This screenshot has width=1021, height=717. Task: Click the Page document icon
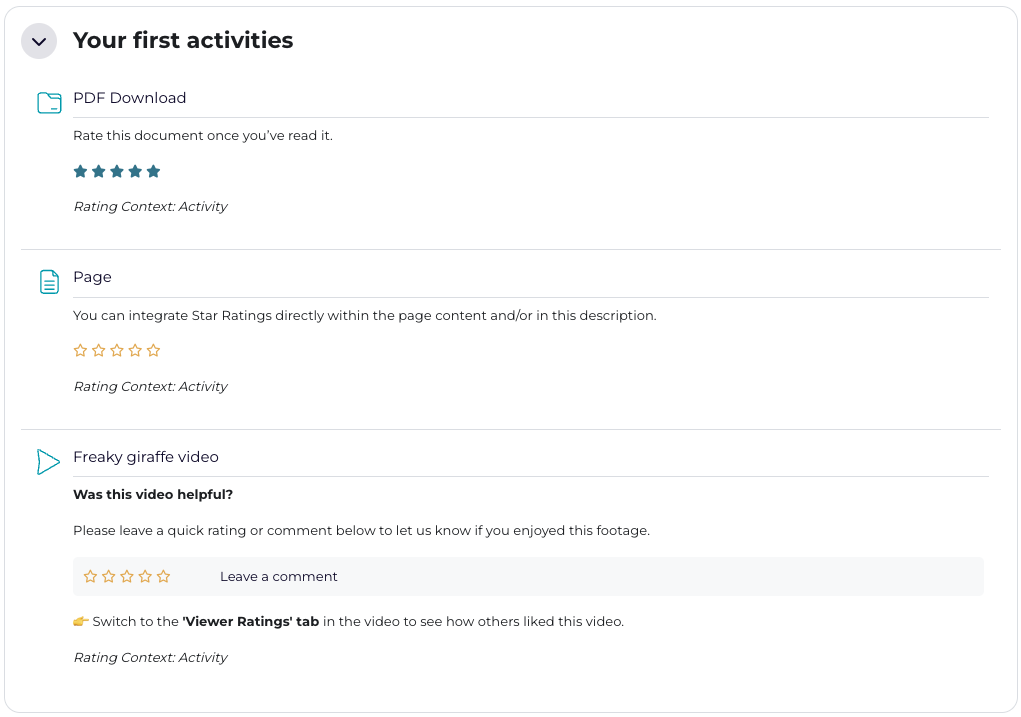49,282
